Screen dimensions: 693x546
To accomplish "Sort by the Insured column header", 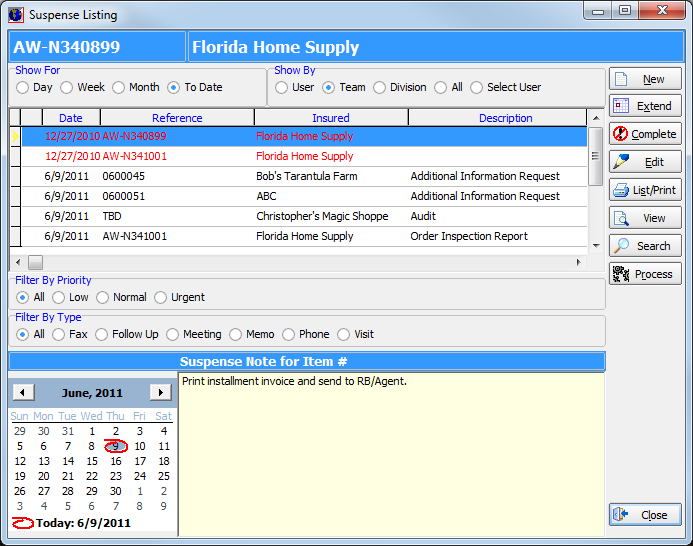I will point(331,118).
